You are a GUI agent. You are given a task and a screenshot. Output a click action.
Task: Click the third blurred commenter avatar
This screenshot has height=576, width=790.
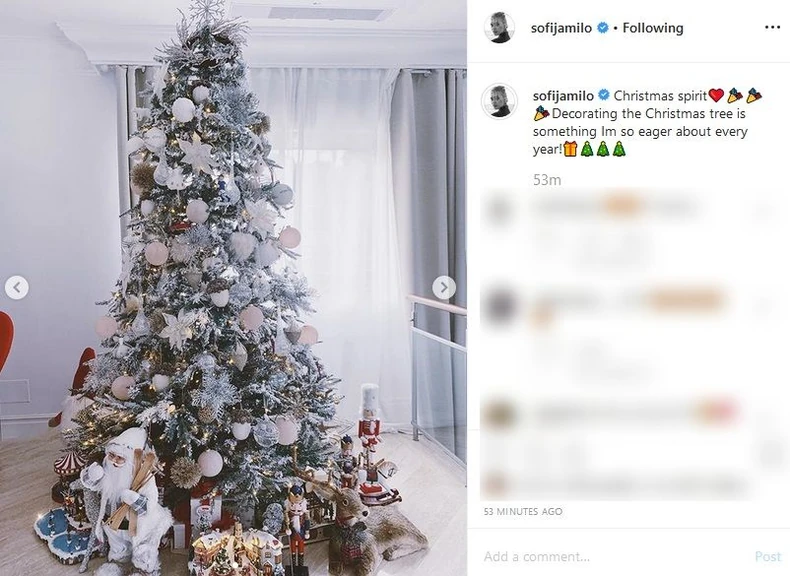point(499,415)
